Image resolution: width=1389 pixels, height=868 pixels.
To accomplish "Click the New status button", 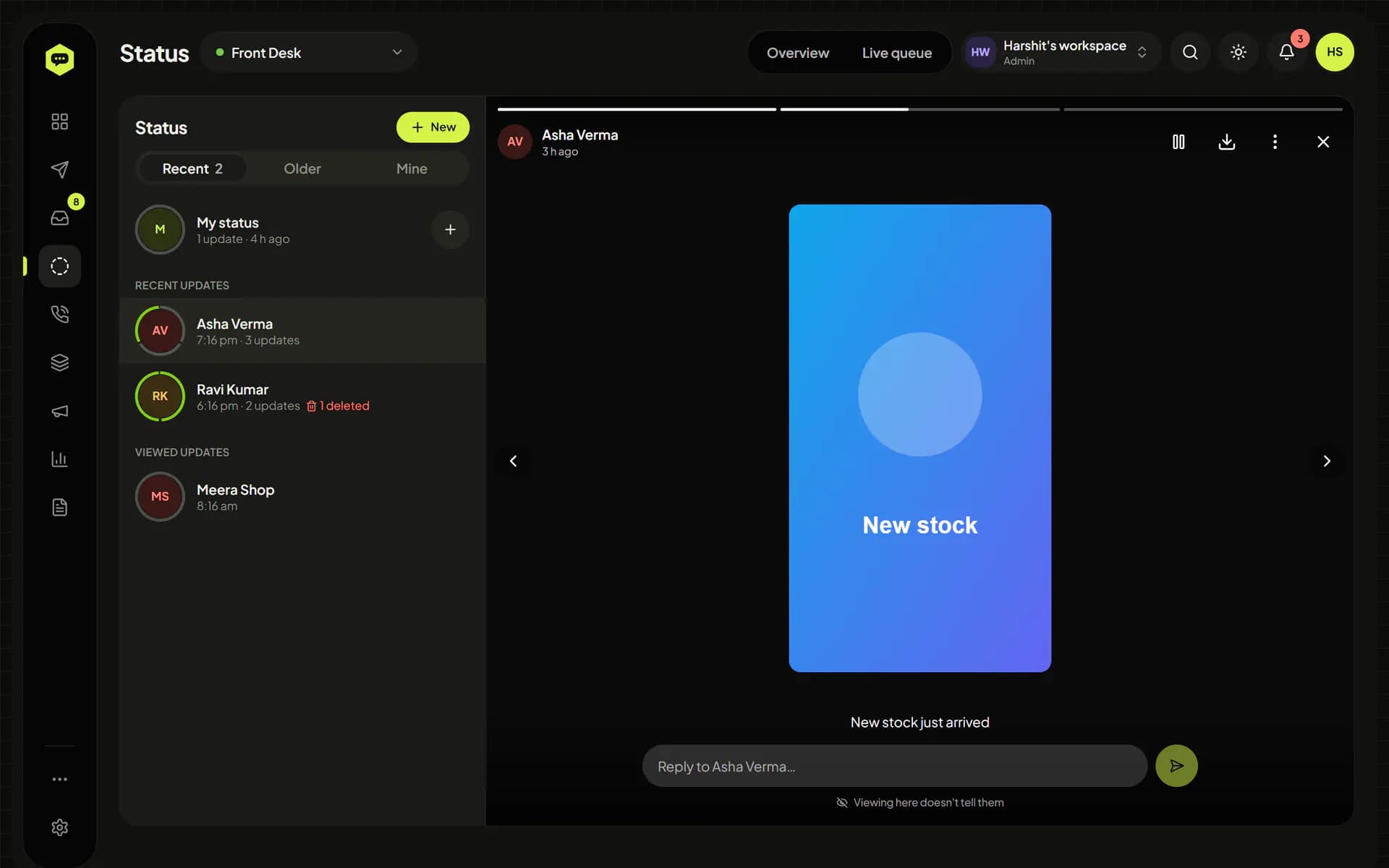I will 433,127.
